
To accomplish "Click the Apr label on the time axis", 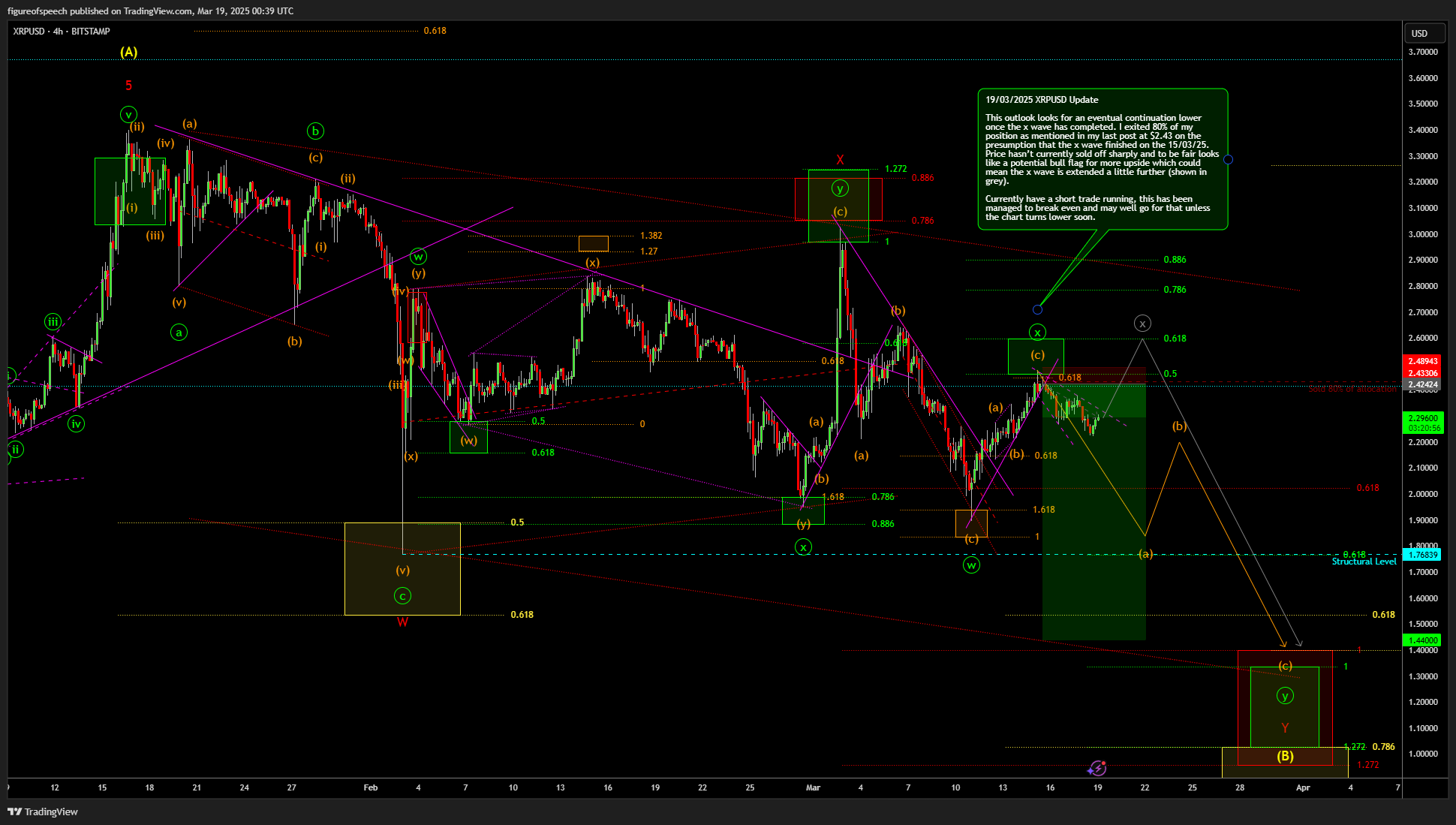I will pos(1303,787).
